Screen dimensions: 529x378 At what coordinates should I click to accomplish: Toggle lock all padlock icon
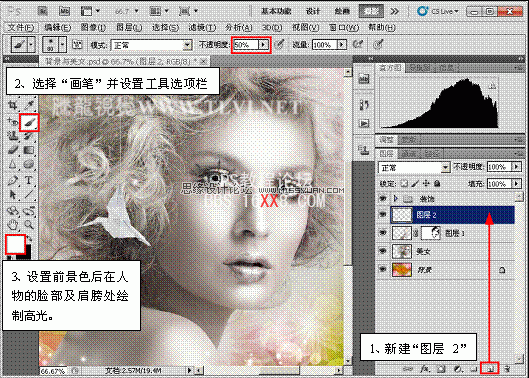(437, 184)
